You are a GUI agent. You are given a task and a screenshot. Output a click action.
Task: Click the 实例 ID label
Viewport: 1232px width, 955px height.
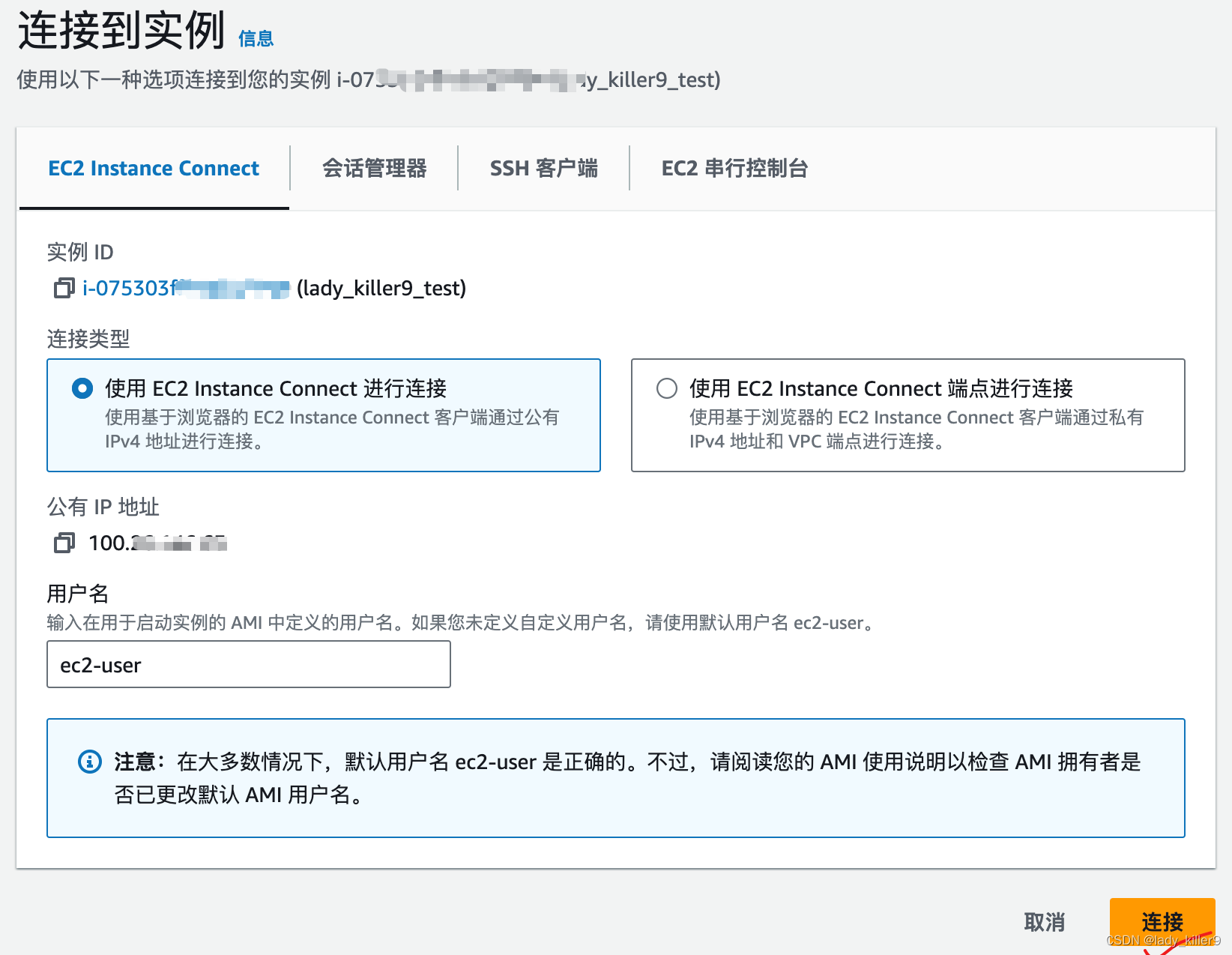click(80, 252)
